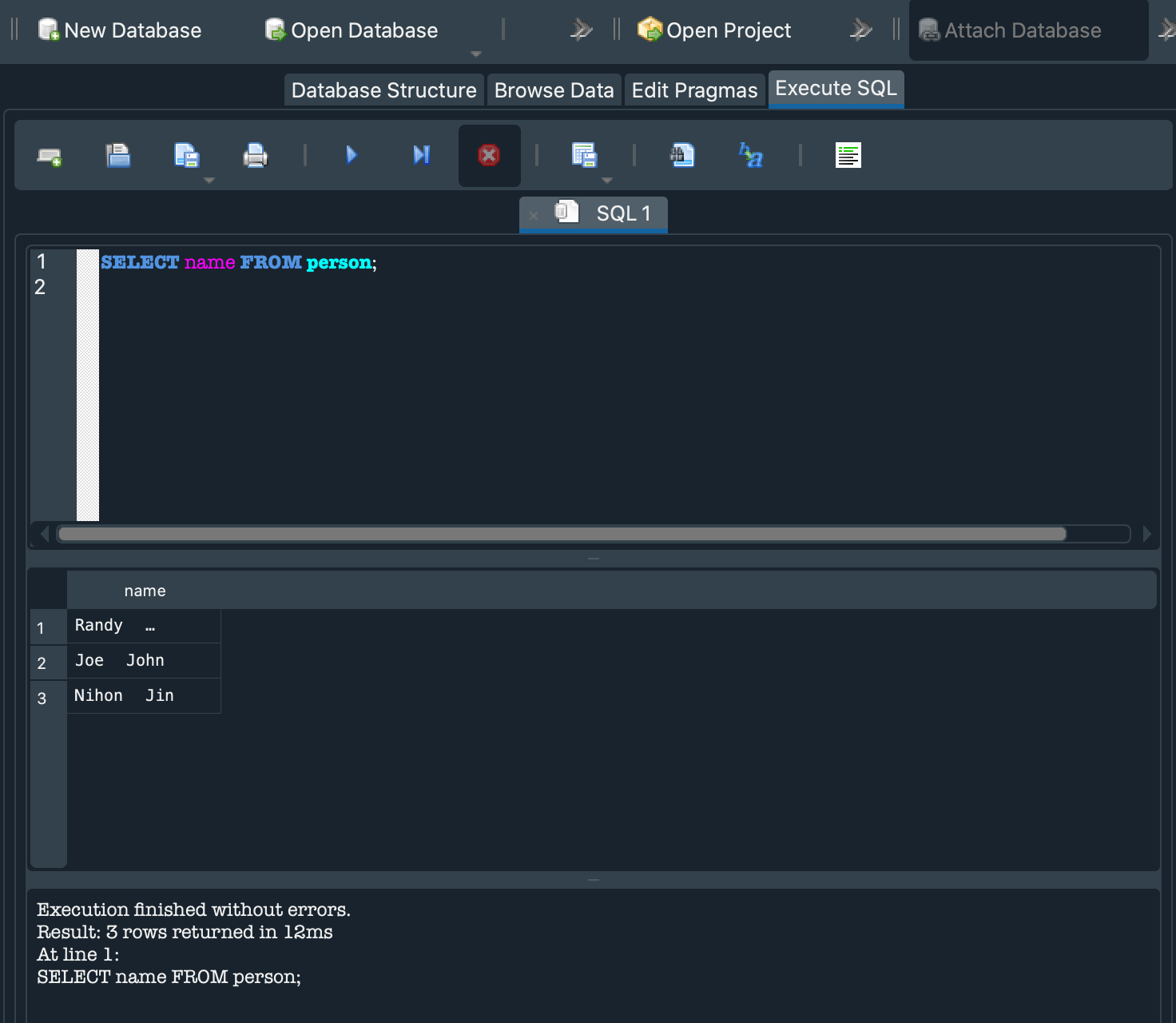Click the Open Database button
Viewport: 1176px width, 1023px height.
[x=352, y=30]
